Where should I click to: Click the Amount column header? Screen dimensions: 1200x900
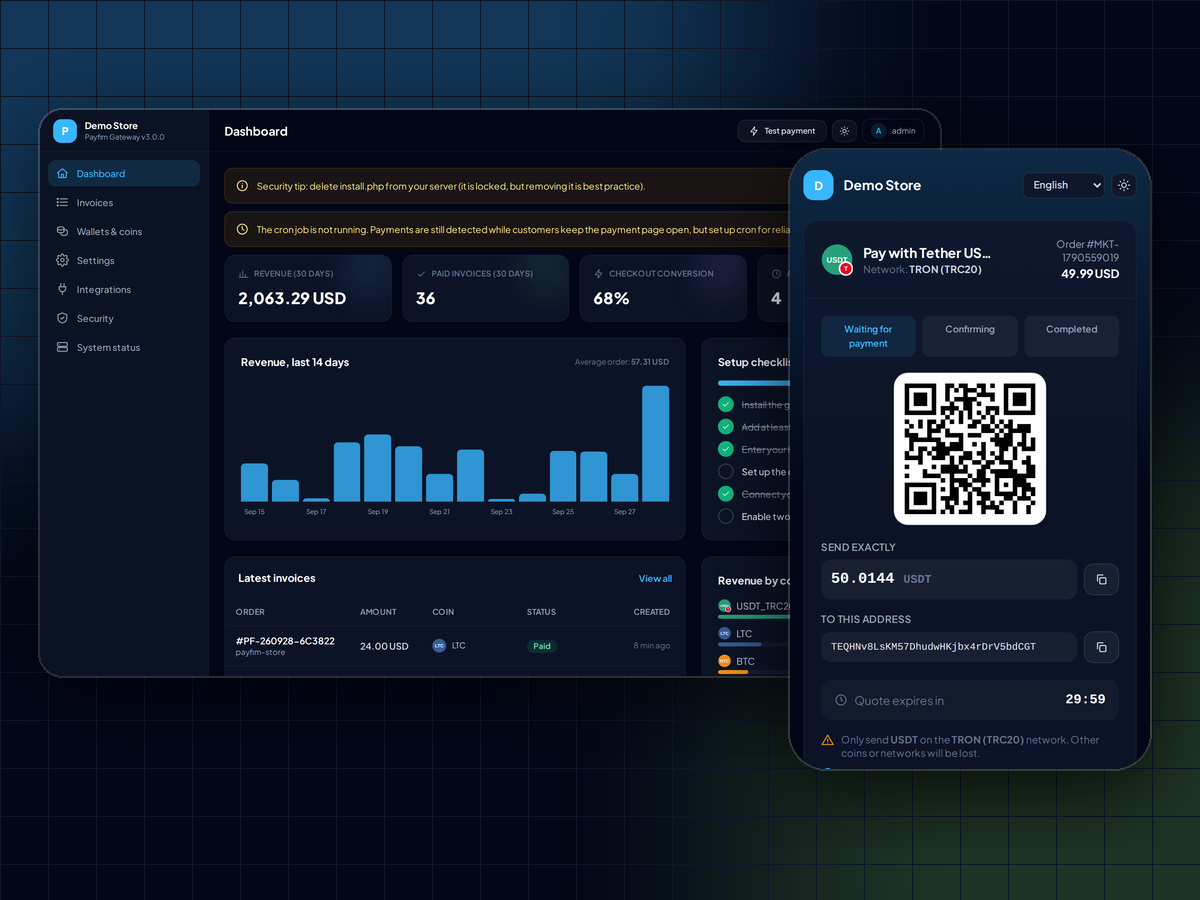point(378,612)
